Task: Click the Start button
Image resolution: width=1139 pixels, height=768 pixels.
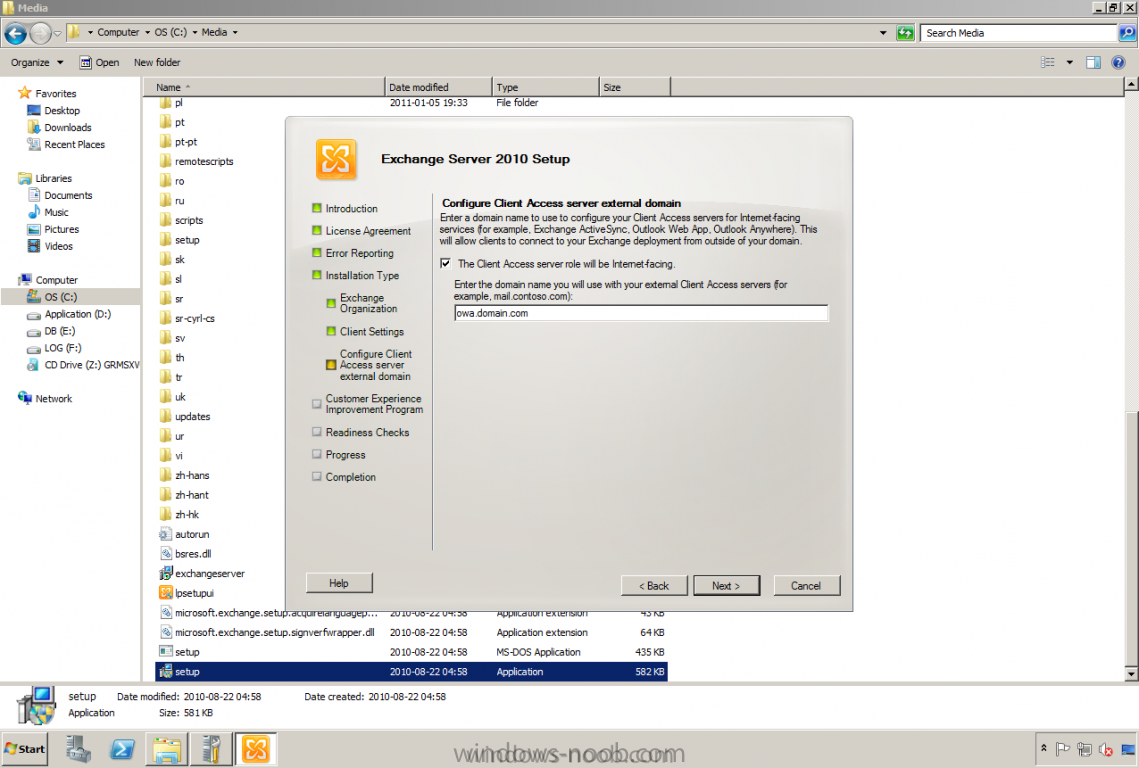Action: coord(25,749)
